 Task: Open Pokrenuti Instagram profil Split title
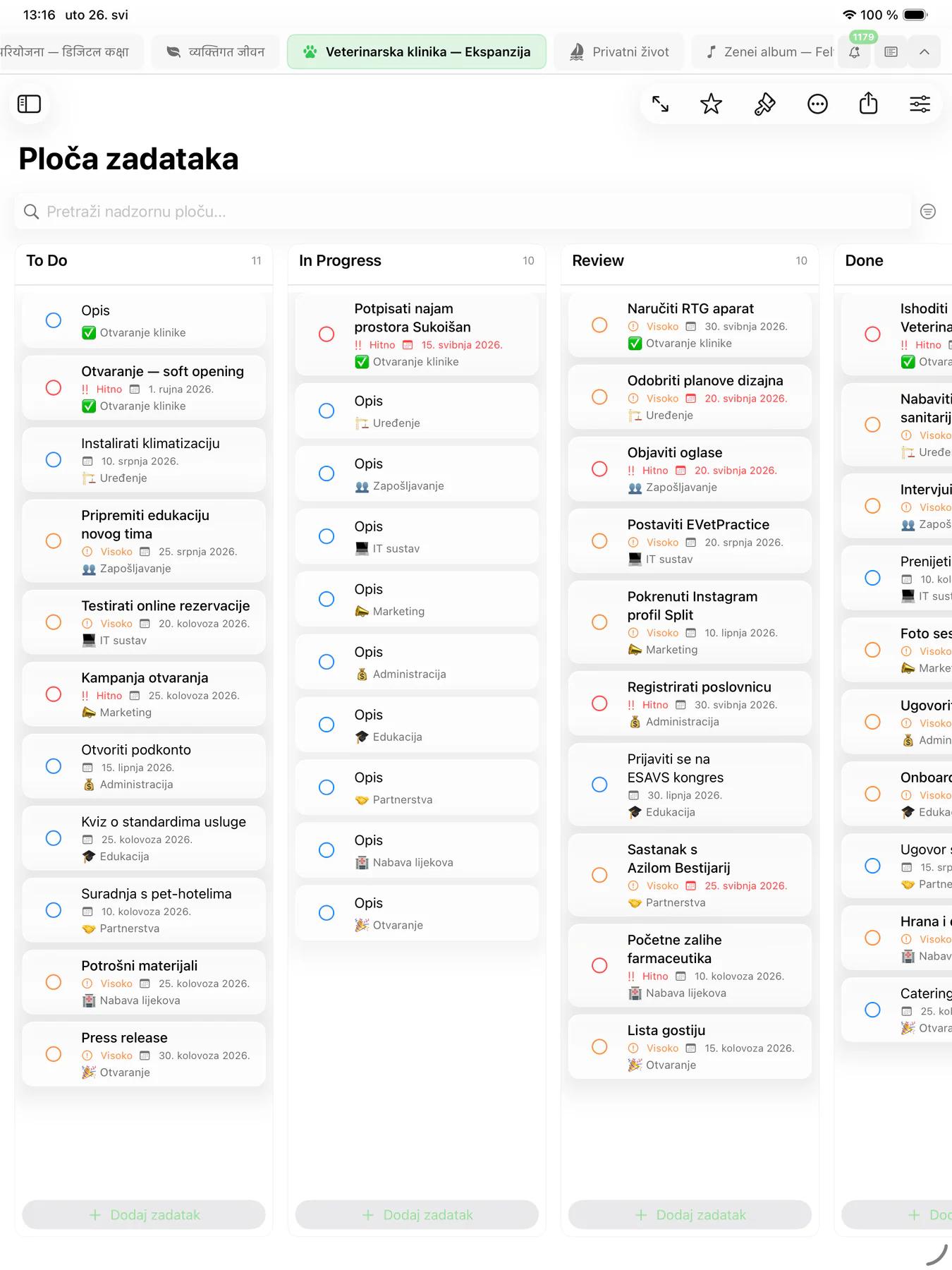tap(692, 605)
